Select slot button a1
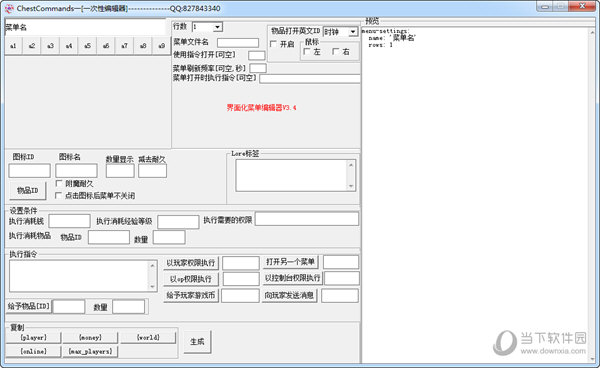This screenshot has height=368, width=600. point(13,46)
